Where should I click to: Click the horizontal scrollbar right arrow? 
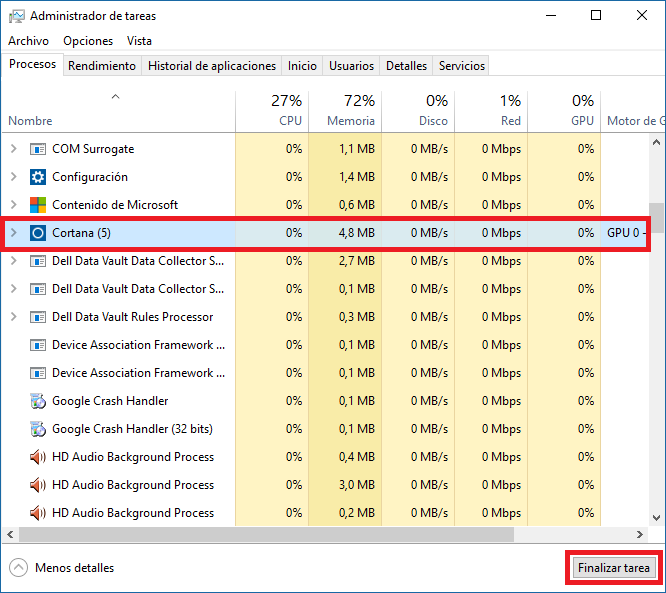(640, 534)
